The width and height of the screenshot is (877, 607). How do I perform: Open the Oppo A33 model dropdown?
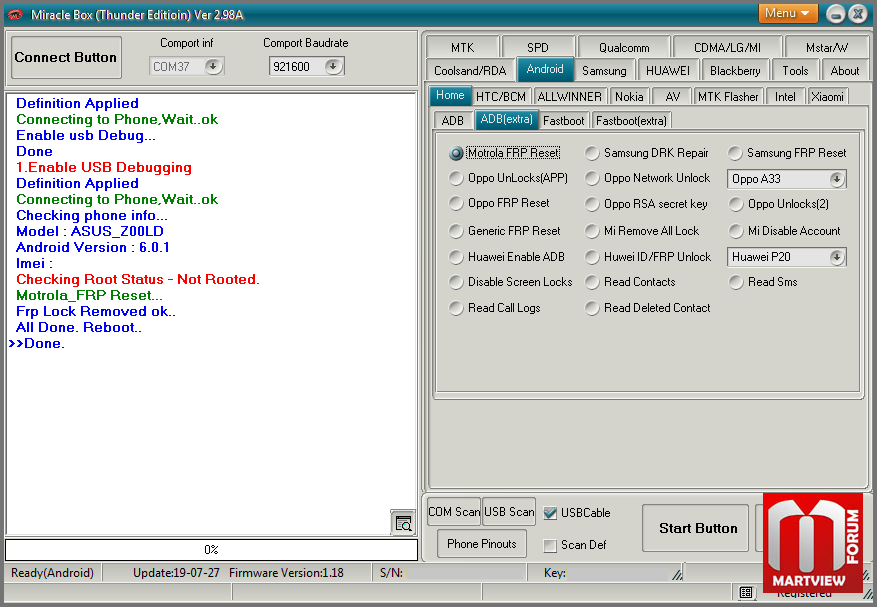click(x=836, y=179)
